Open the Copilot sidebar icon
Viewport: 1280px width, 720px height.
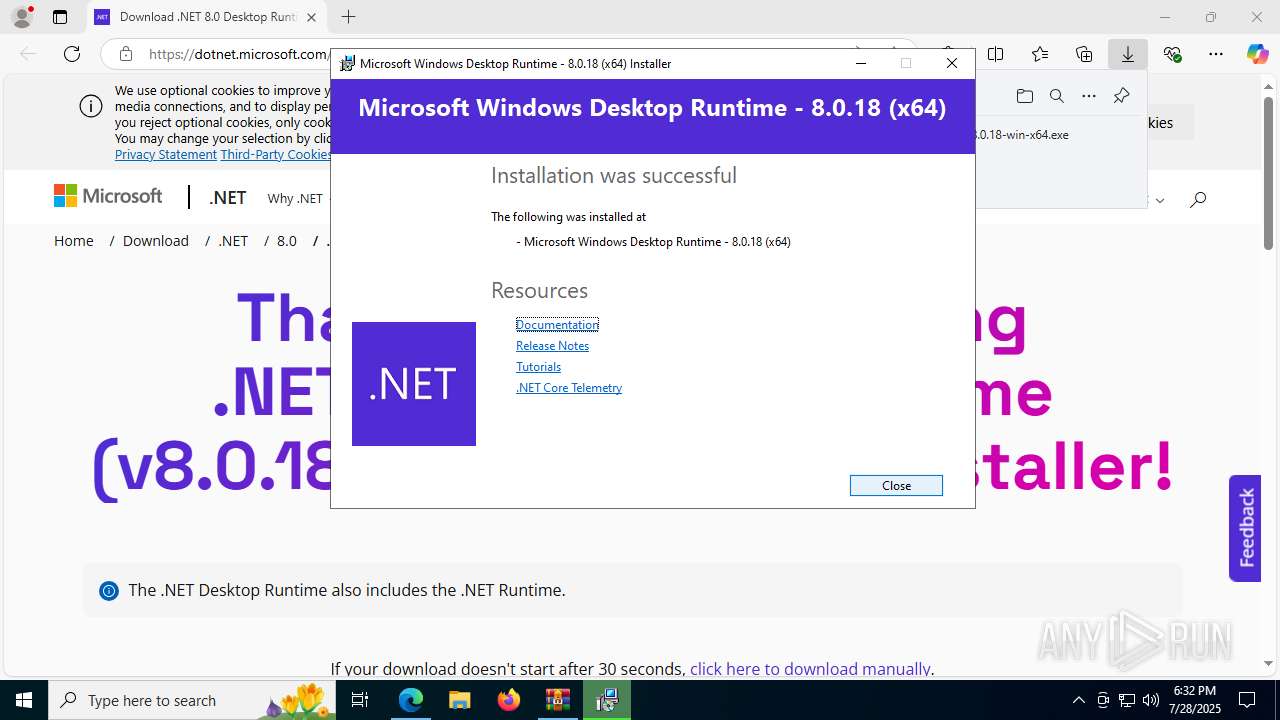(1257, 54)
